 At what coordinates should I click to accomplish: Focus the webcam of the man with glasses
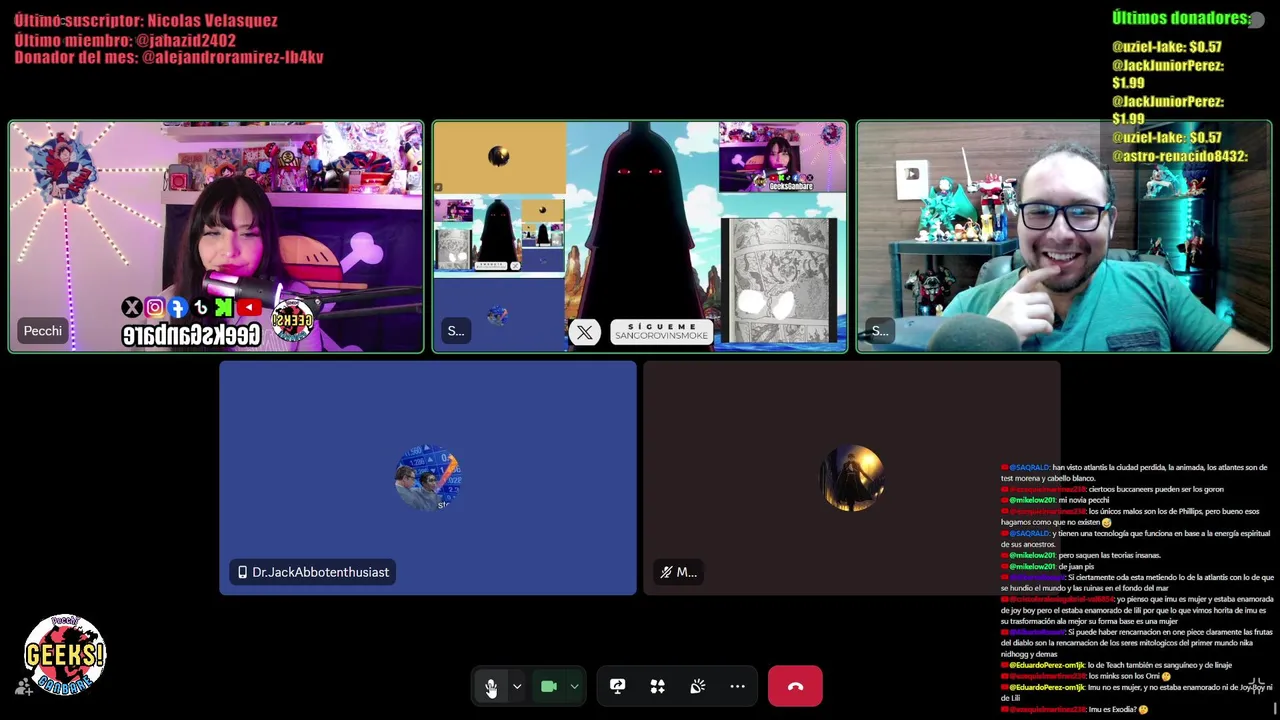1064,237
